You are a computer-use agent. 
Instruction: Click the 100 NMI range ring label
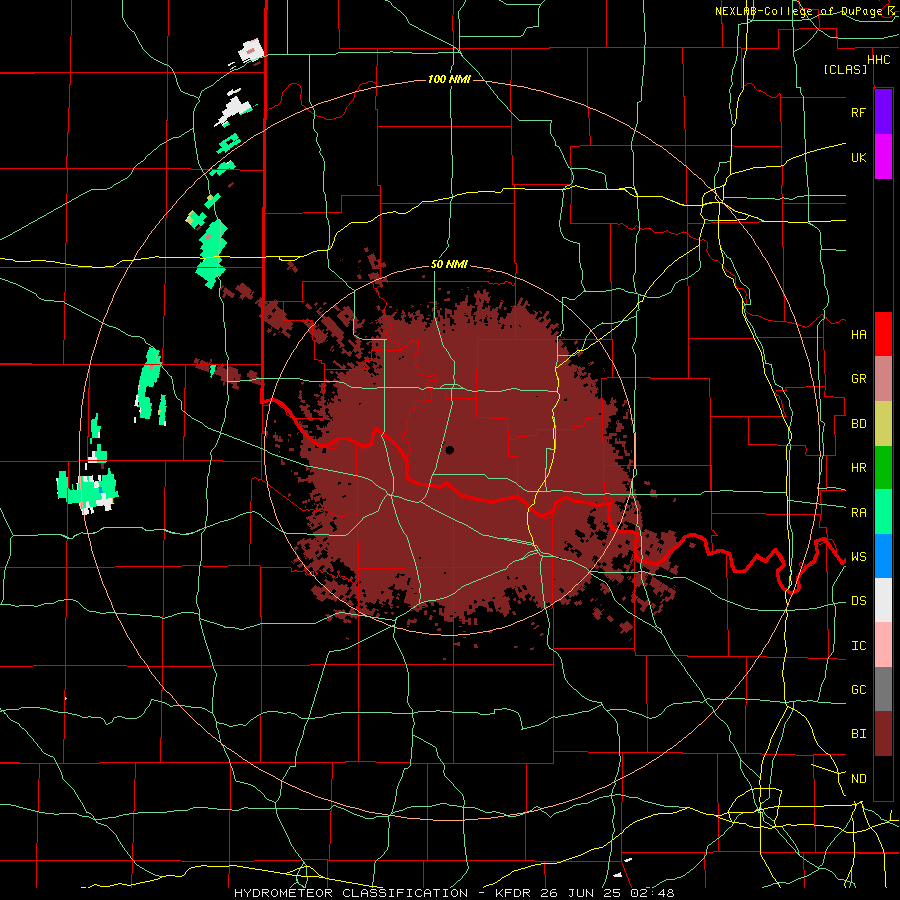tap(449, 79)
